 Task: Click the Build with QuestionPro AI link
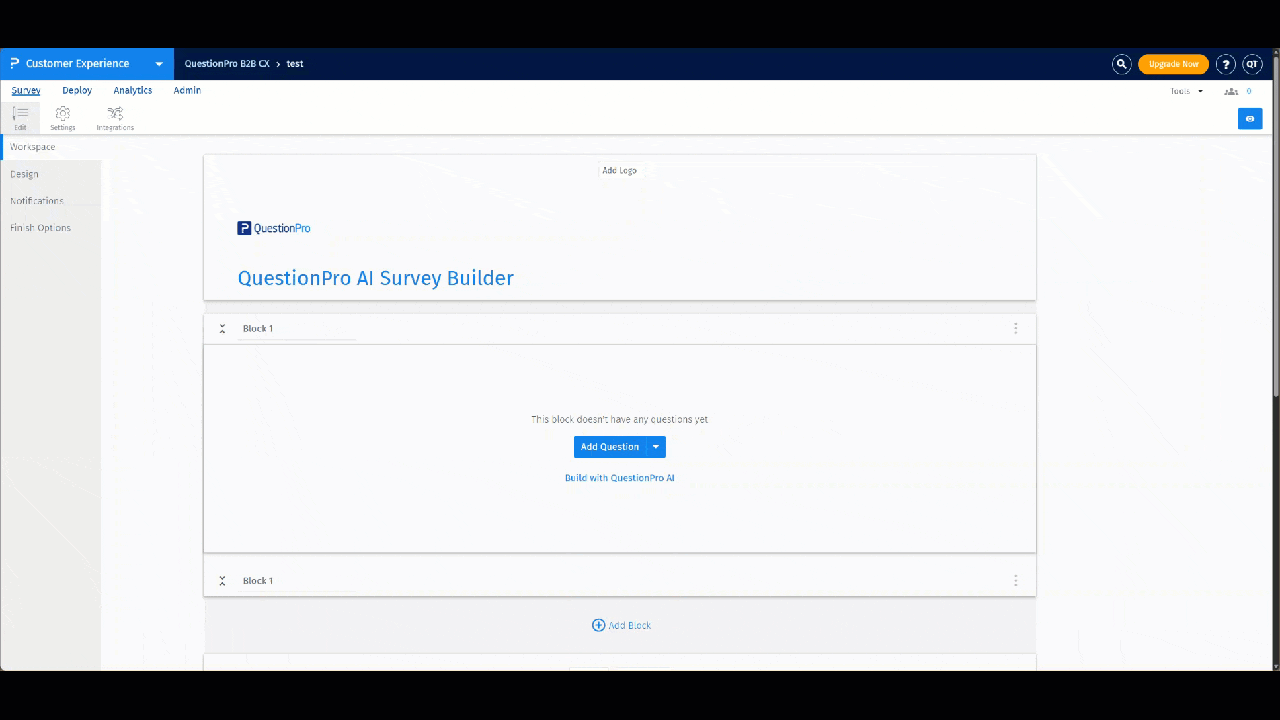pyautogui.click(x=619, y=477)
